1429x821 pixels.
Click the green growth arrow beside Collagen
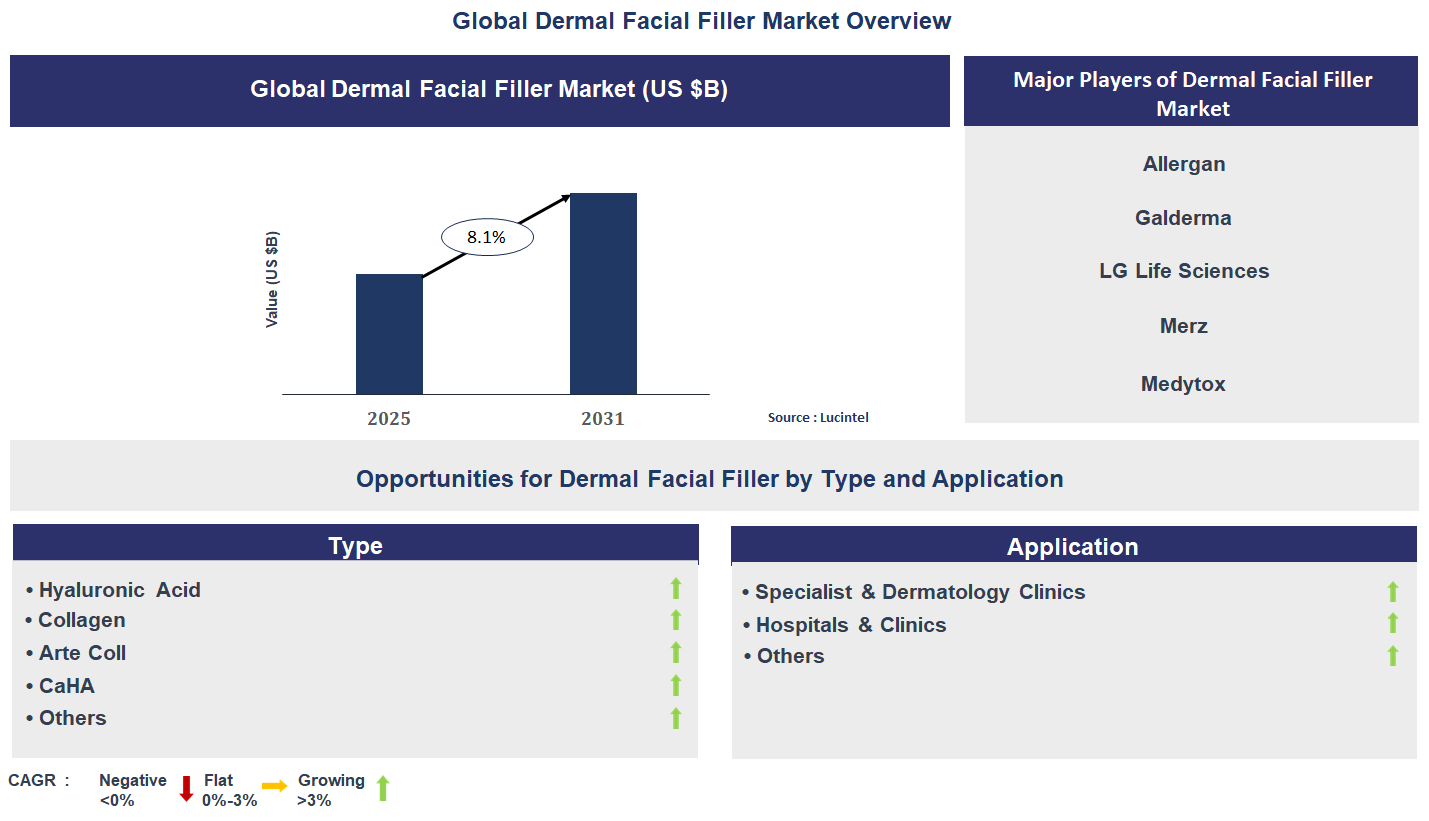pyautogui.click(x=676, y=620)
